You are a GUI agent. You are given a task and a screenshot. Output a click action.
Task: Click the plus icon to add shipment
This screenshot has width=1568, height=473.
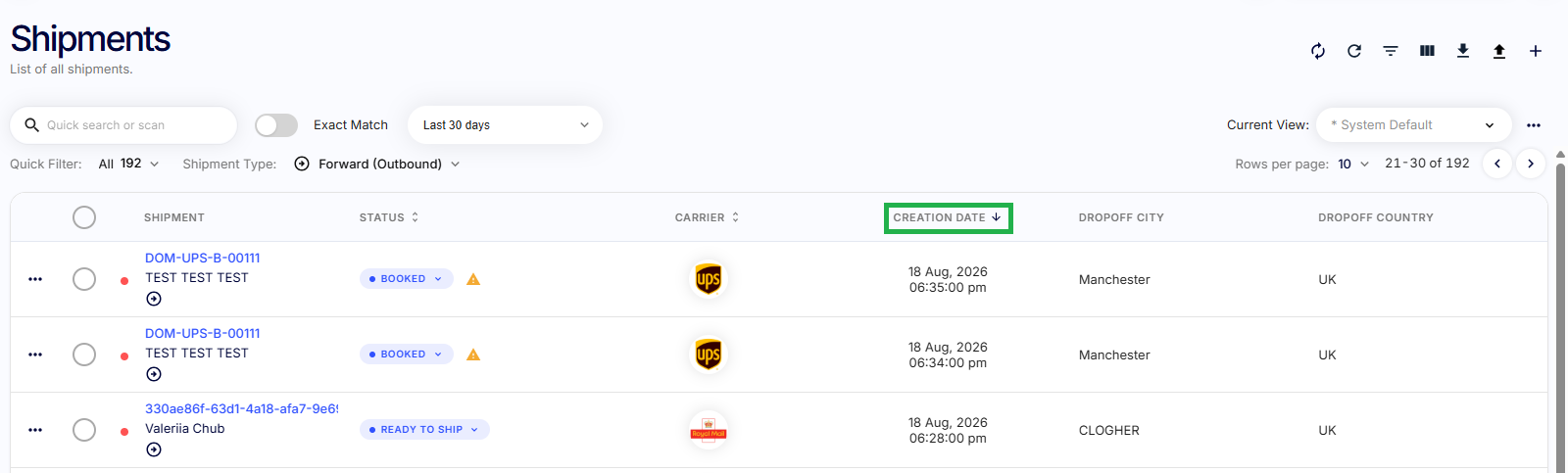coord(1536,51)
